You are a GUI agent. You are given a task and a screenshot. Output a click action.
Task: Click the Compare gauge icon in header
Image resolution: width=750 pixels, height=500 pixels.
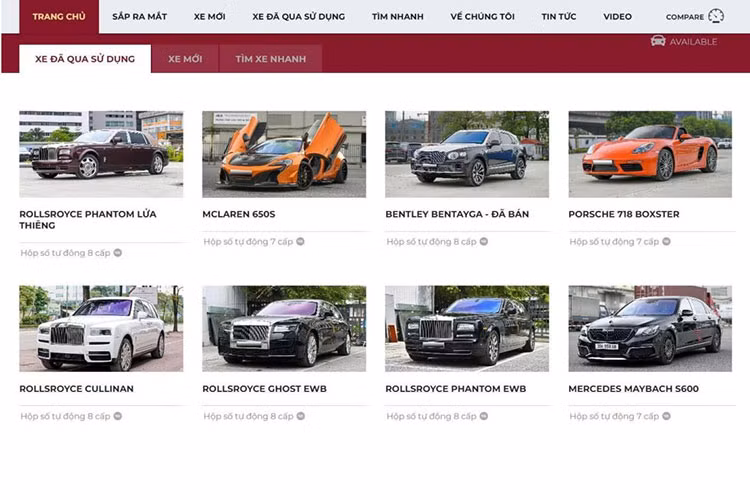coord(716,16)
